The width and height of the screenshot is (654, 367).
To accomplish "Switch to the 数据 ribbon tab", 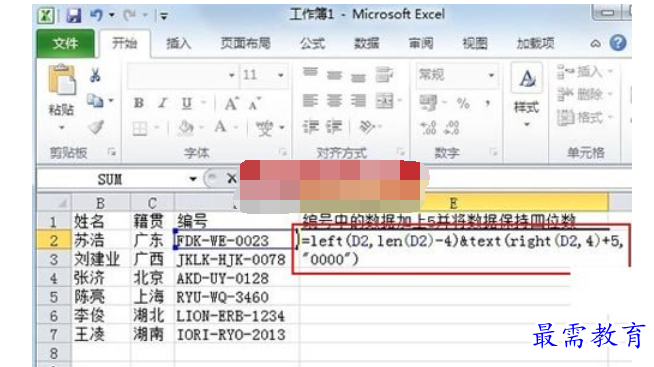I will pyautogui.click(x=367, y=43).
